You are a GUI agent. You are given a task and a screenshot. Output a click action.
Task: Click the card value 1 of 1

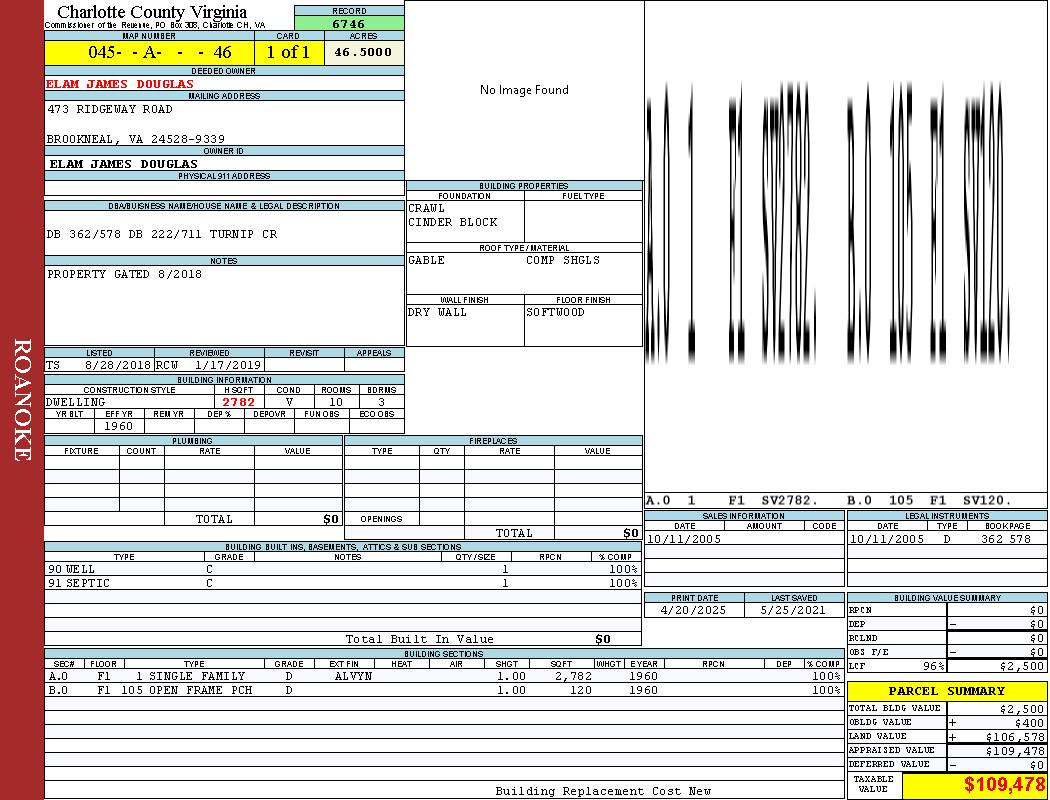tap(289, 52)
